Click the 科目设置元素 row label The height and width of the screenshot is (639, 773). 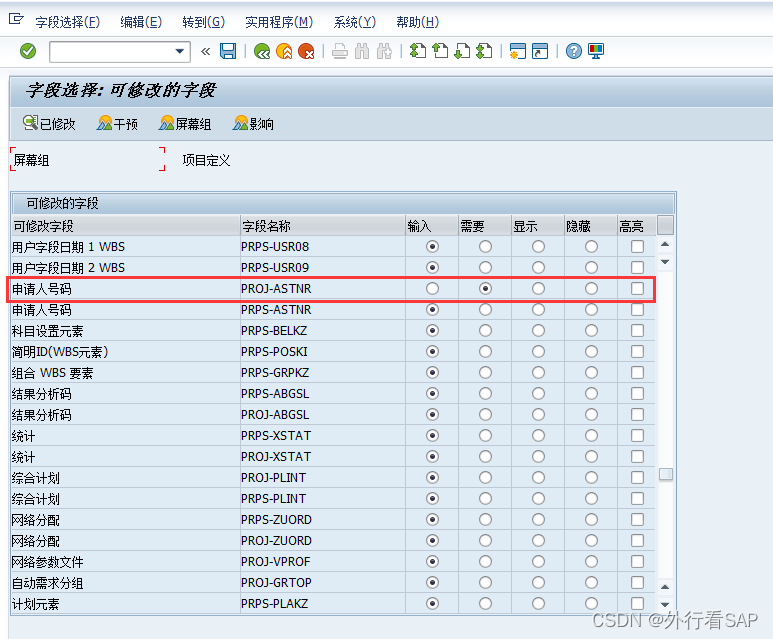click(x=47, y=331)
